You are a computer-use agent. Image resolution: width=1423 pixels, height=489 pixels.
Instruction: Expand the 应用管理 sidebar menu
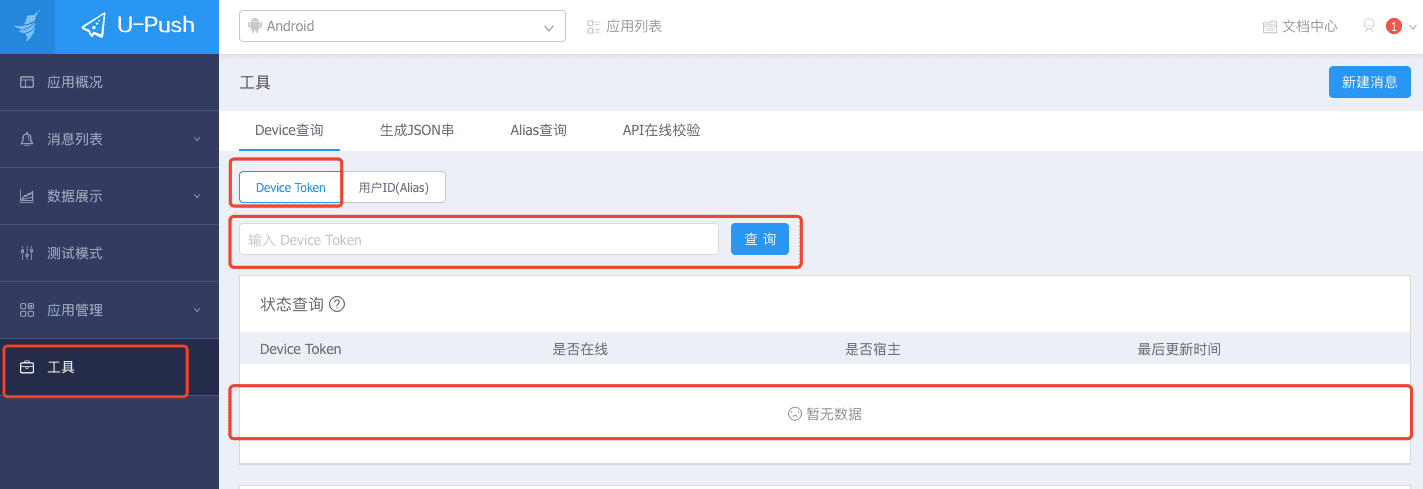point(109,310)
